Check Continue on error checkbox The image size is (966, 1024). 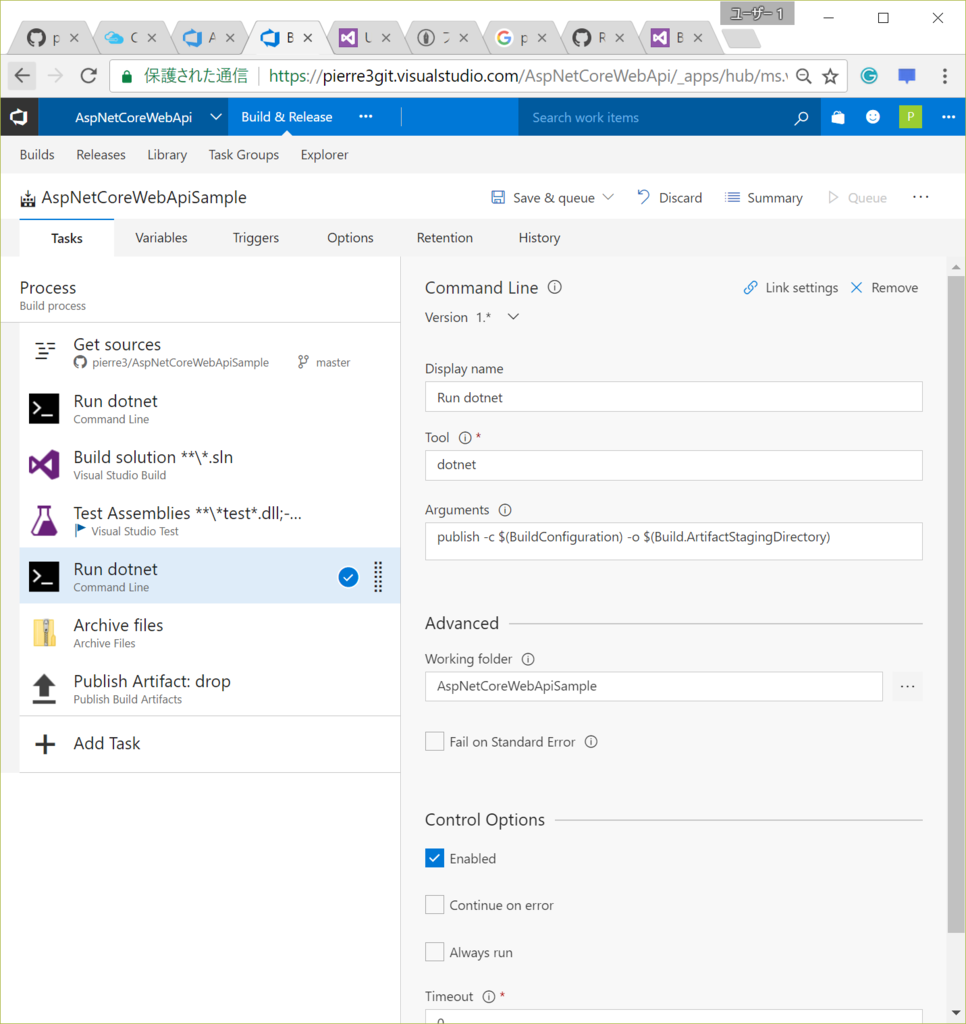434,904
